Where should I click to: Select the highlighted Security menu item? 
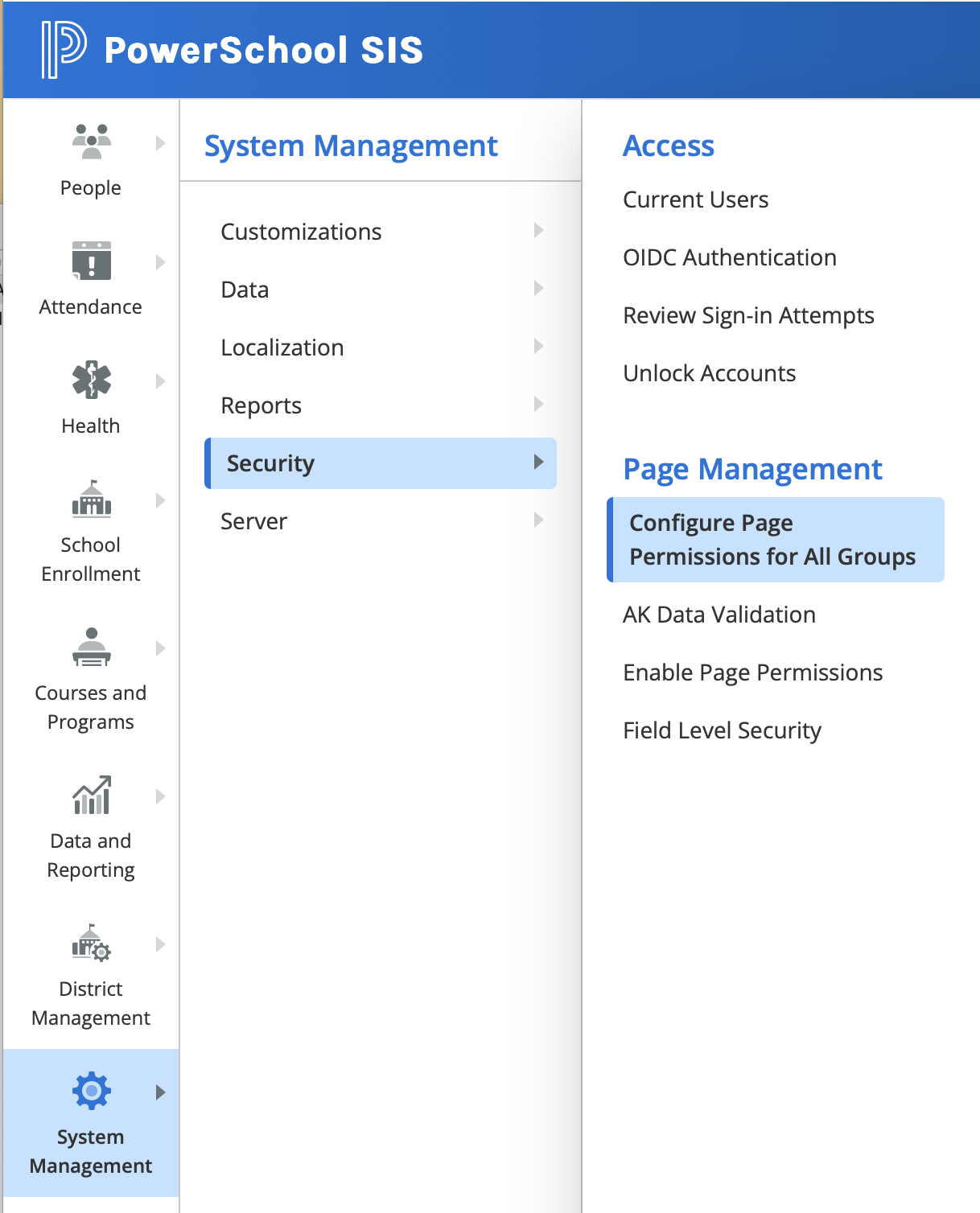(x=381, y=463)
